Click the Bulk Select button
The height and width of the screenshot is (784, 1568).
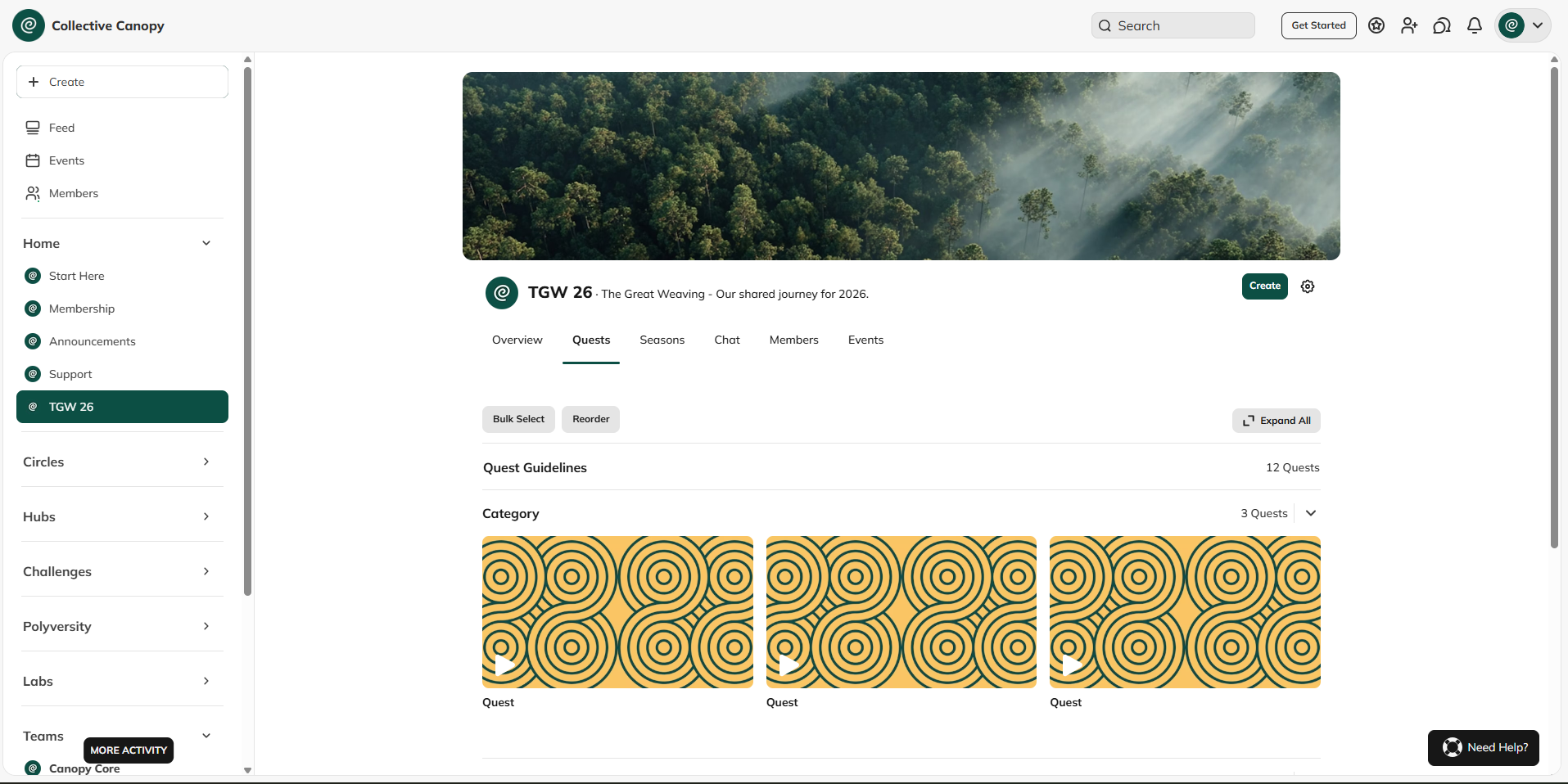tap(518, 419)
